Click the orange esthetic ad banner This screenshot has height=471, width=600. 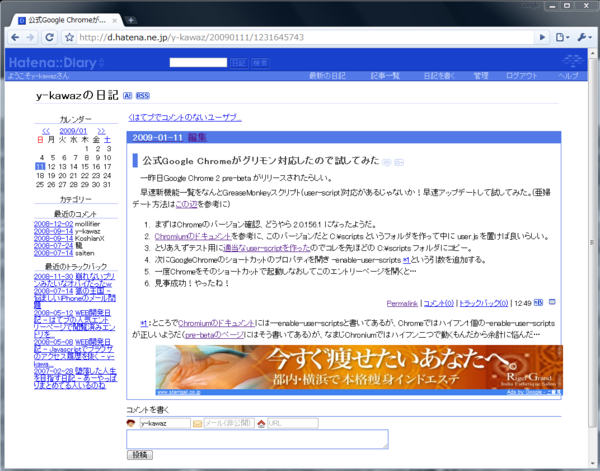(359, 367)
